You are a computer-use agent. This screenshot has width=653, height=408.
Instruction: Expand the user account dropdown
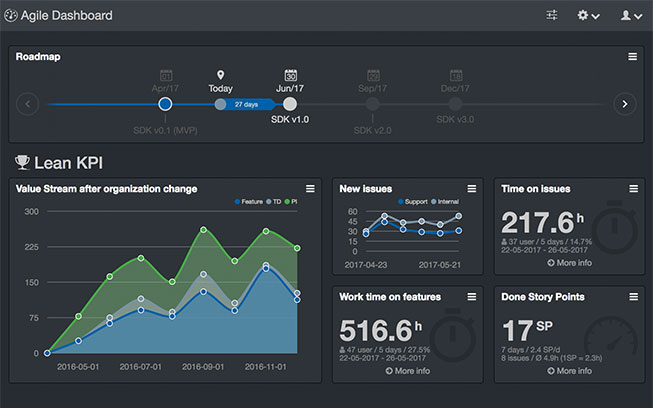(x=630, y=15)
